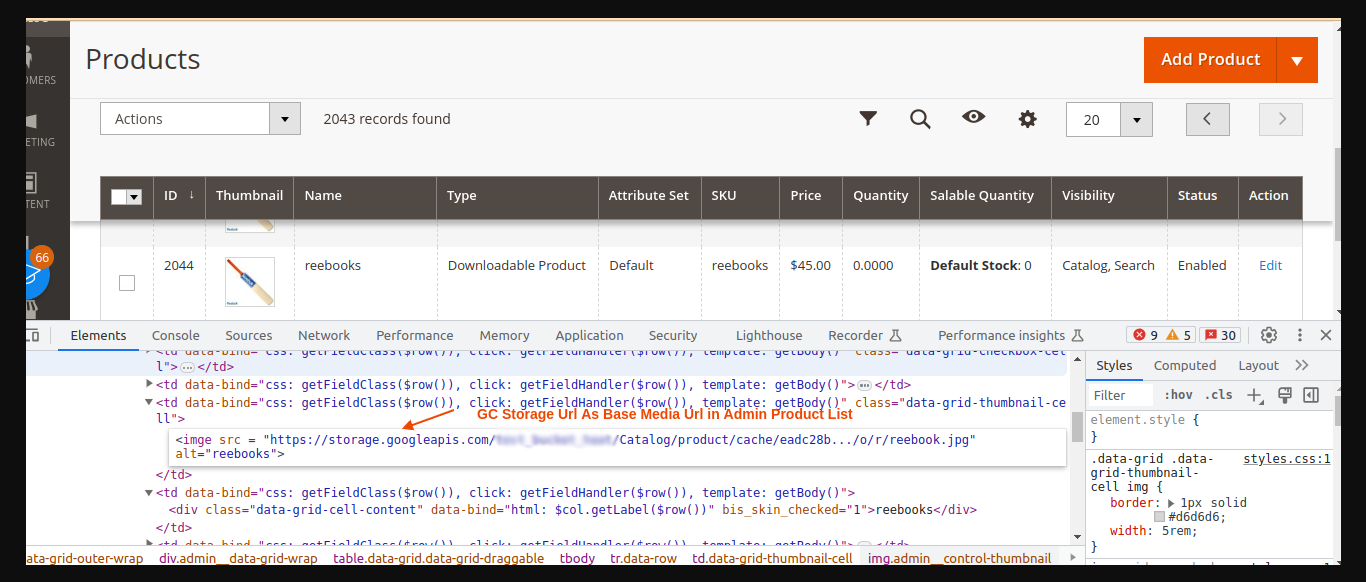The width and height of the screenshot is (1366, 582).
Task: Open the Computed styles tab
Action: point(1185,365)
